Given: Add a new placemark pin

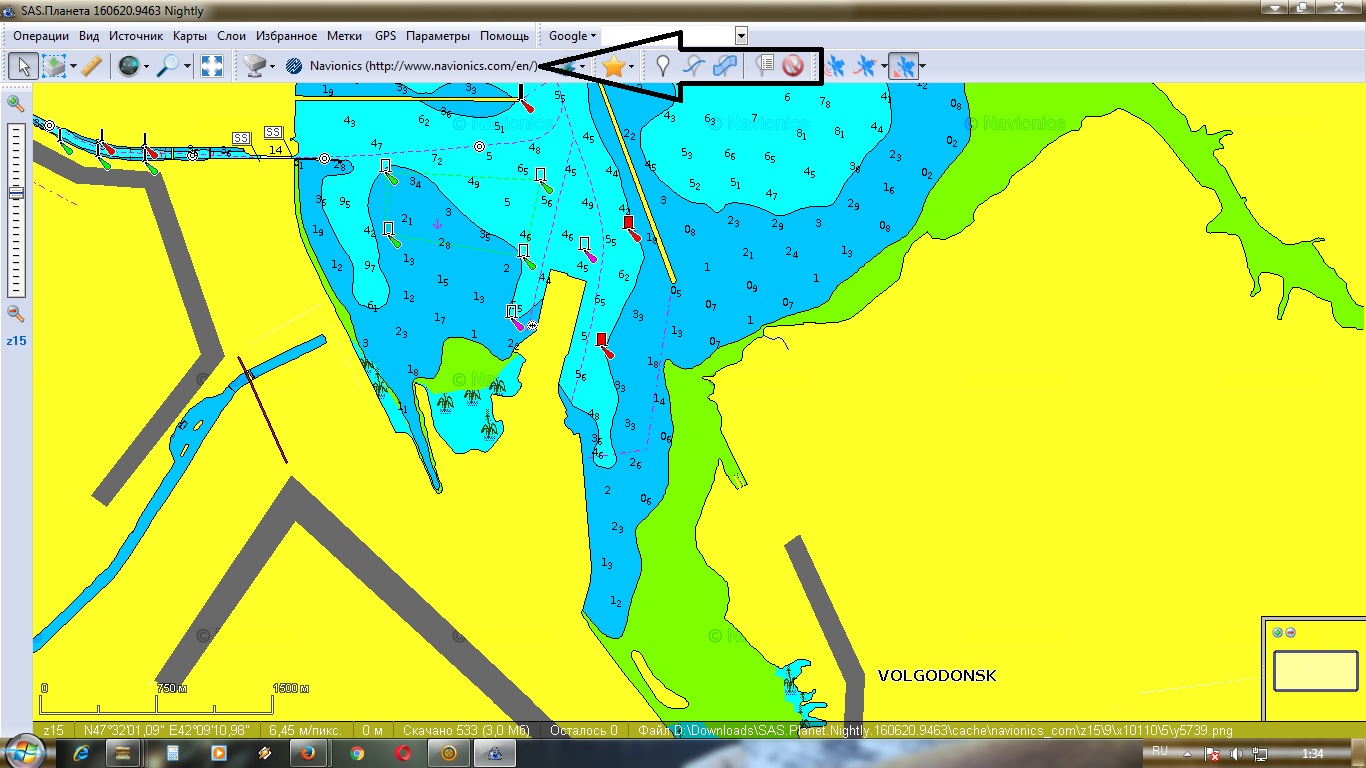Looking at the screenshot, I should 662,66.
